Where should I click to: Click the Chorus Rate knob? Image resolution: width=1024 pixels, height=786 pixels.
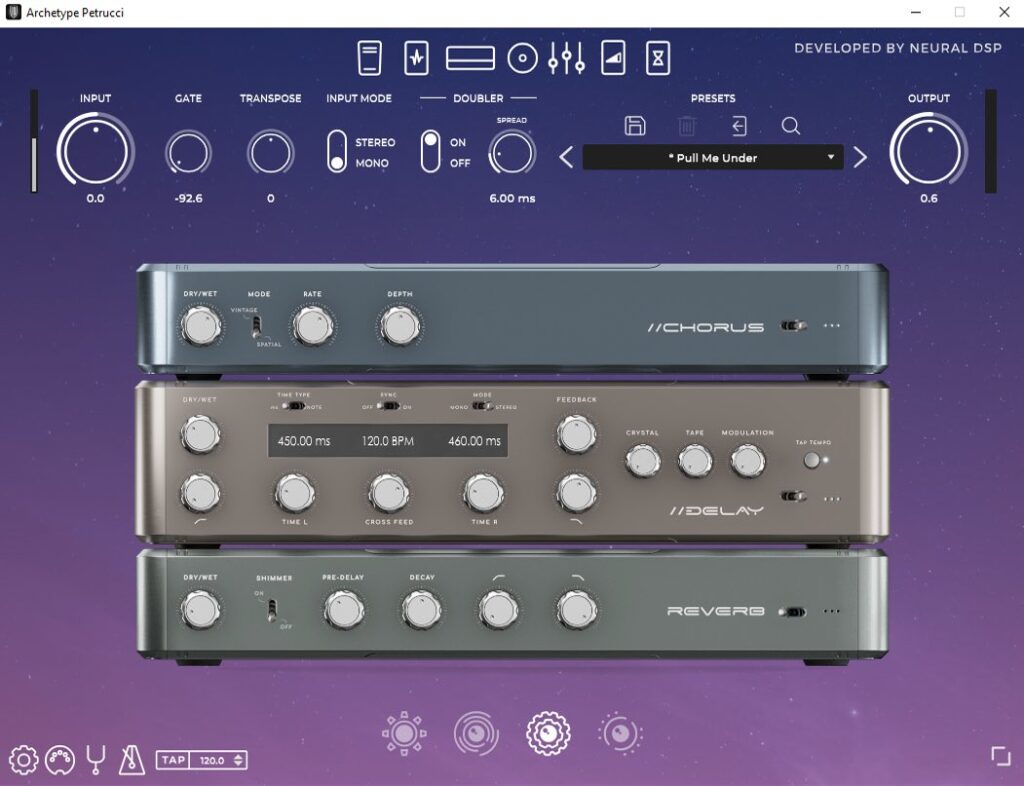tap(313, 326)
